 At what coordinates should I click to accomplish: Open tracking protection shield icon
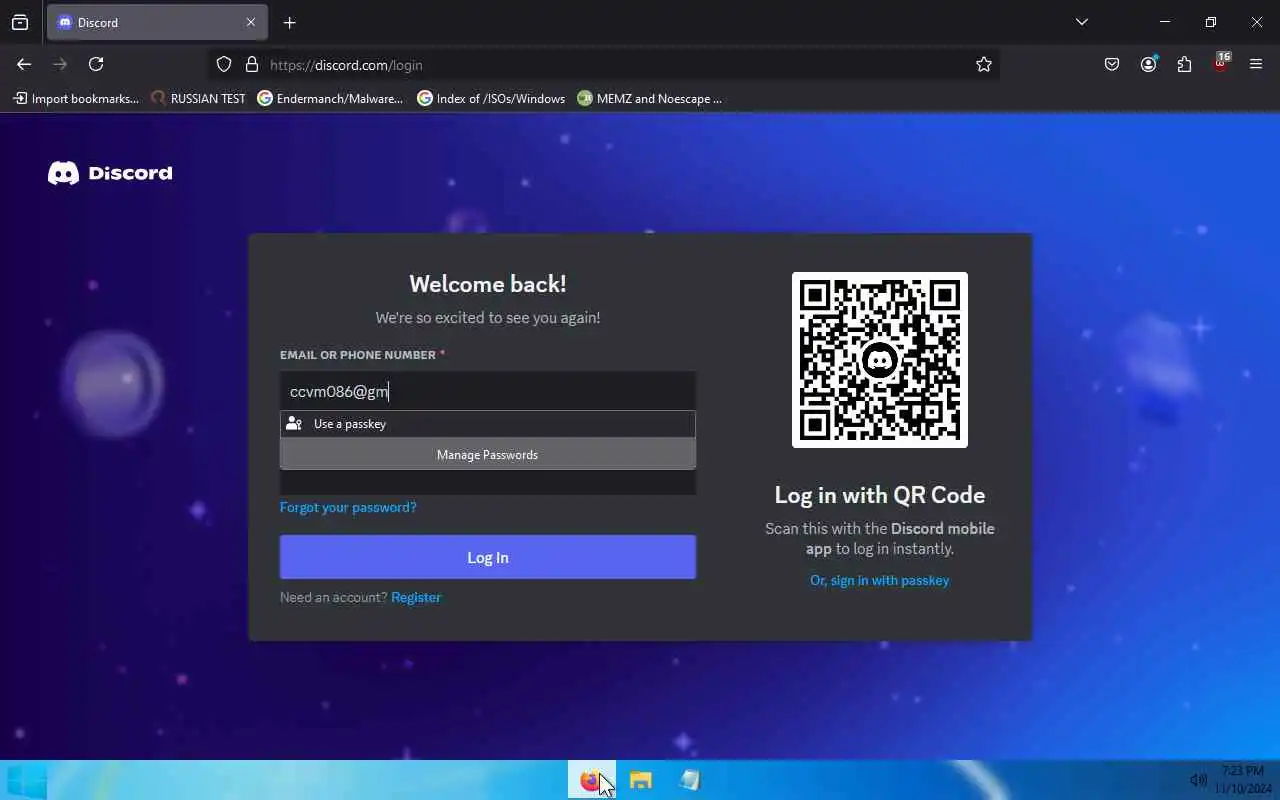coord(224,64)
